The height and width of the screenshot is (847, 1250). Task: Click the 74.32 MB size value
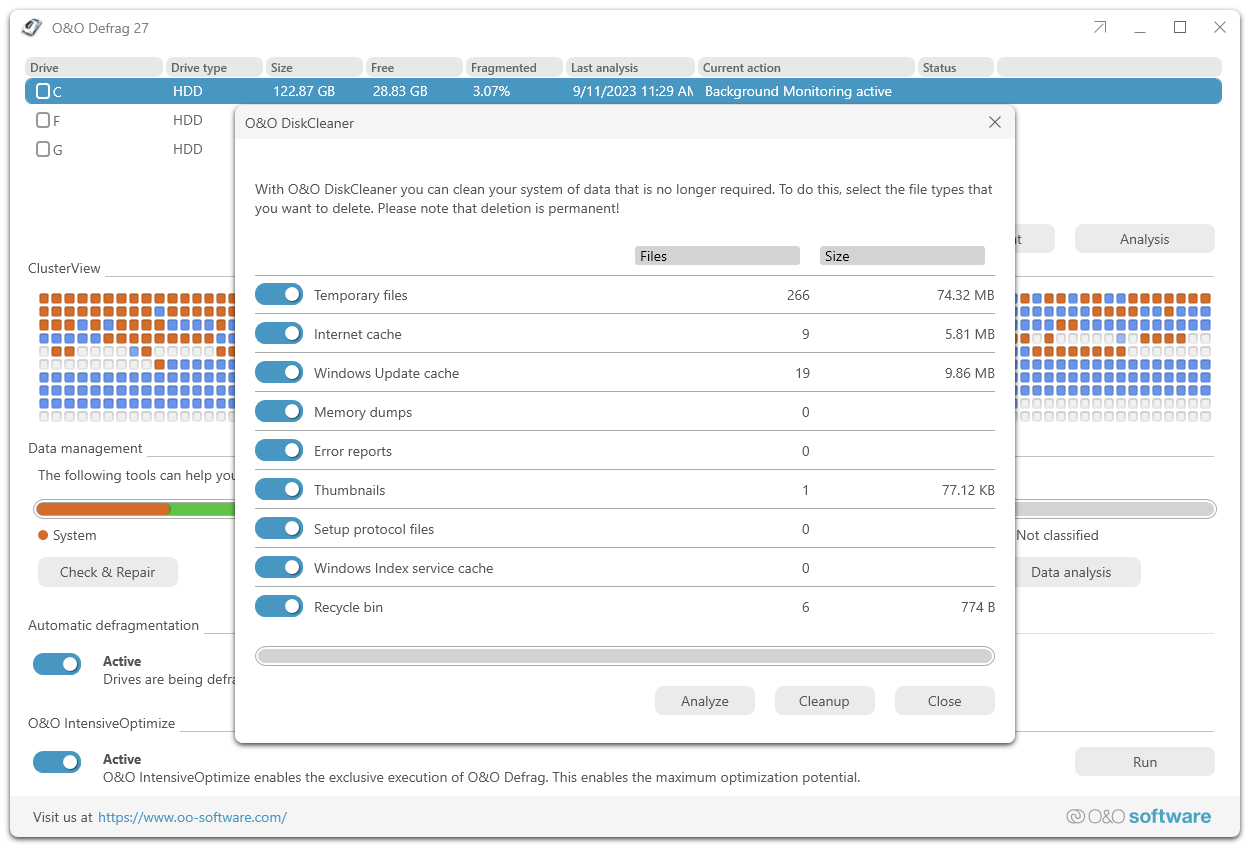point(966,295)
